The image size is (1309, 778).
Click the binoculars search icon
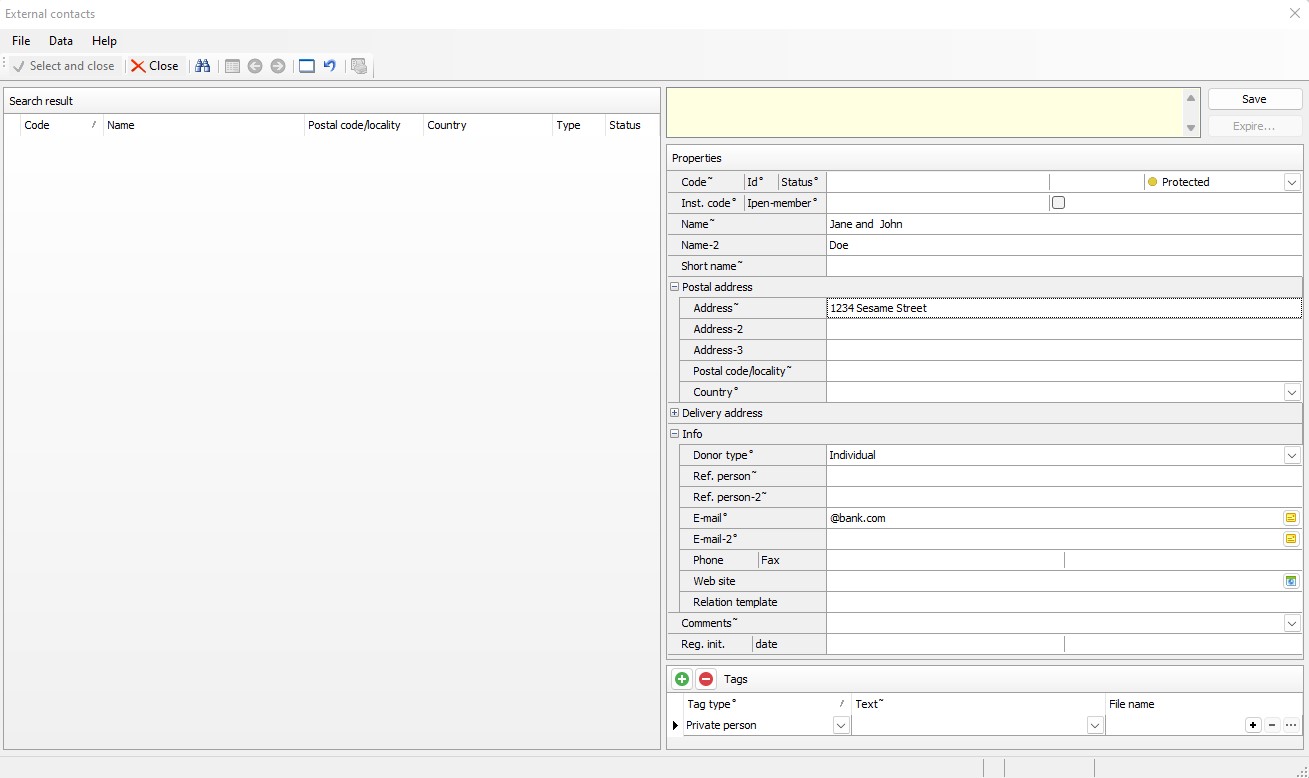click(x=203, y=66)
